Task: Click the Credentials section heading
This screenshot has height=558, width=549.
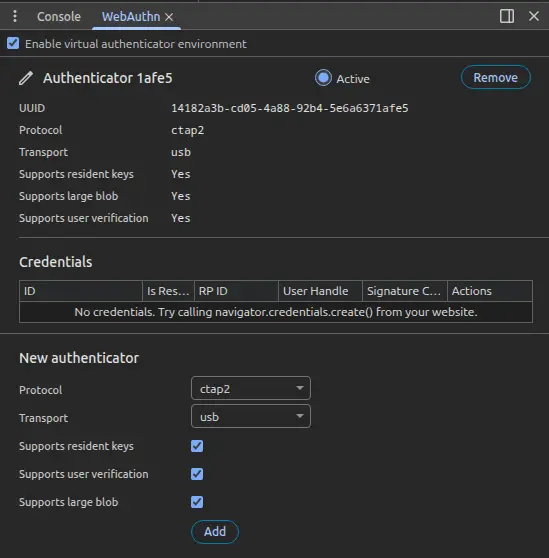Action: pos(56,262)
